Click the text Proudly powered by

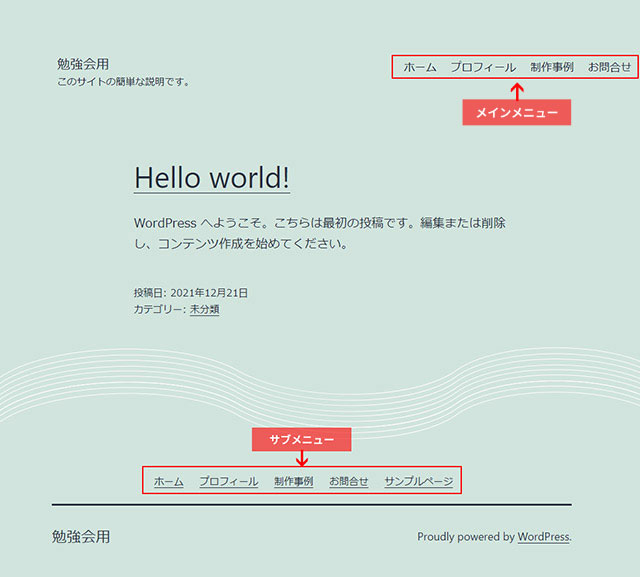pyautogui.click(x=466, y=537)
